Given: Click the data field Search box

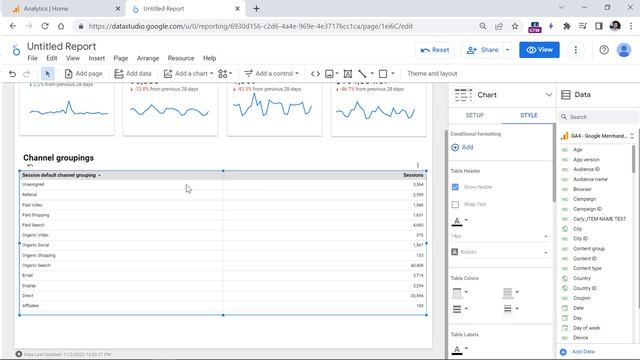Looking at the screenshot, I should point(597,117).
